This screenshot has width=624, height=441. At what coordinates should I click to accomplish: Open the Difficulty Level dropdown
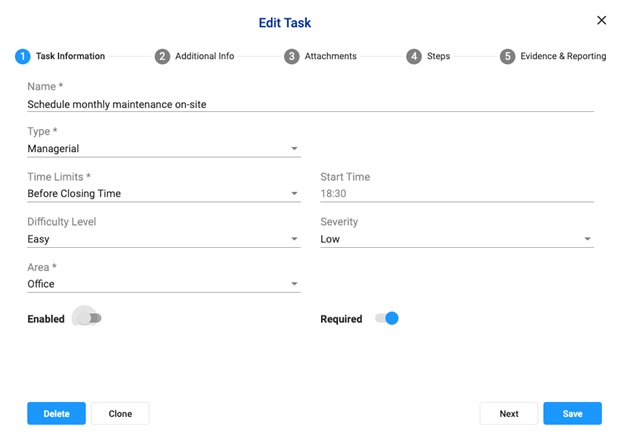coord(164,239)
